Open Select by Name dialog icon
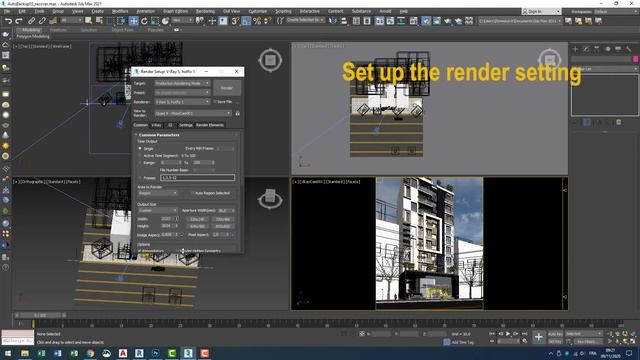 (99, 21)
